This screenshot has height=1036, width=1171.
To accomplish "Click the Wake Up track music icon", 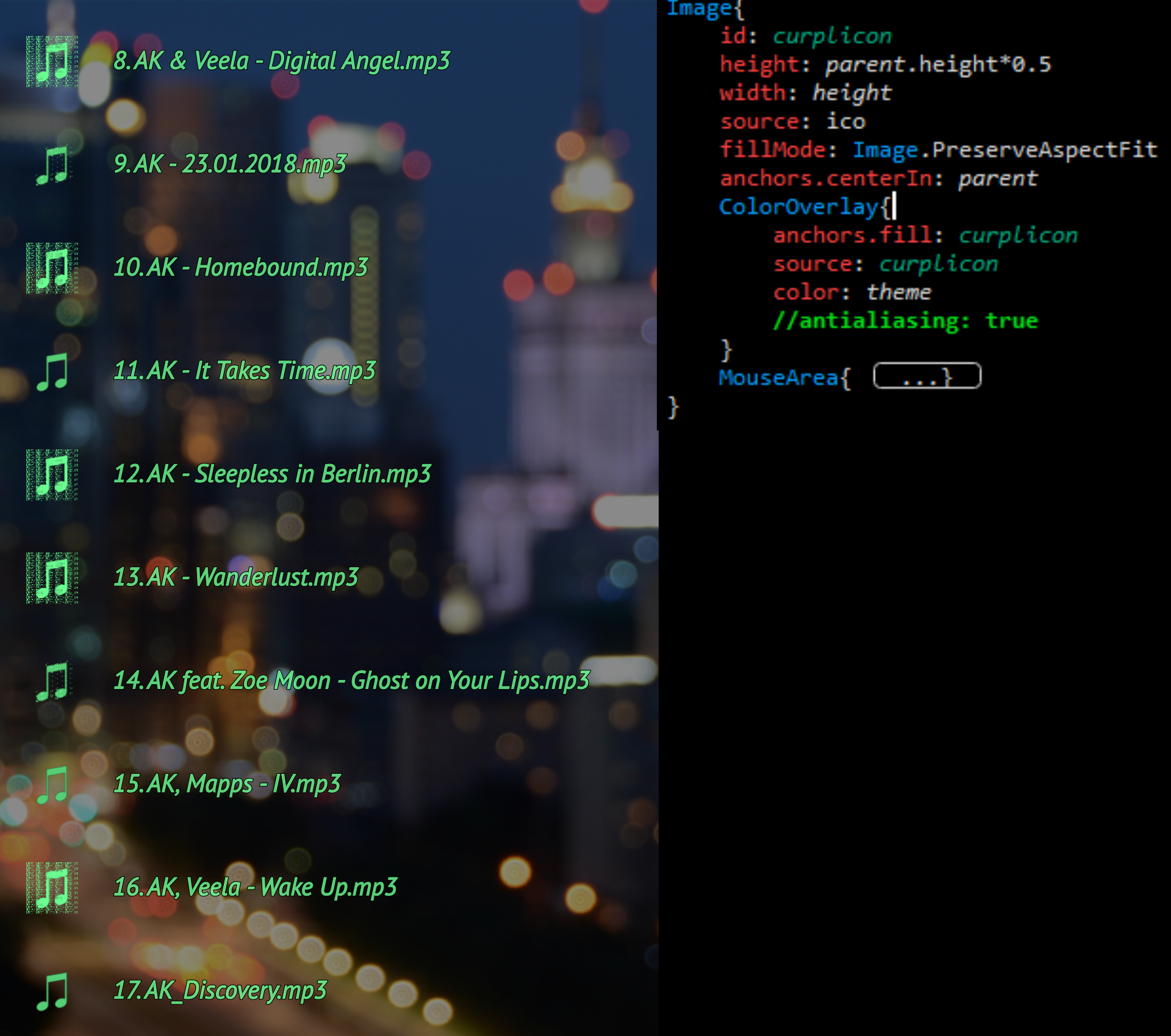I will (52, 888).
